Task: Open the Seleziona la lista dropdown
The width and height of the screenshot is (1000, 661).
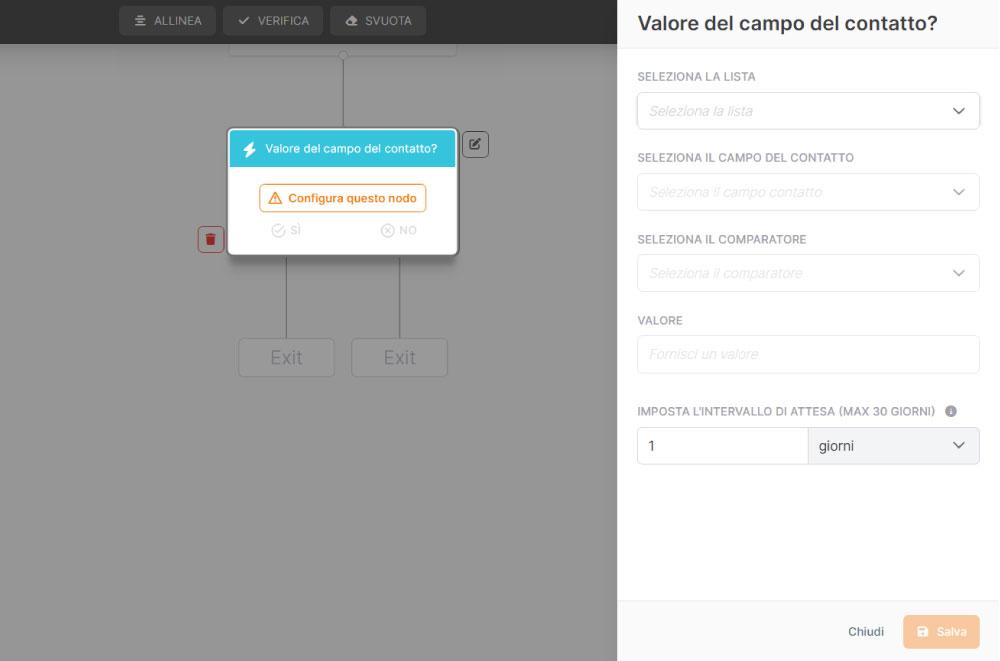Action: click(x=808, y=111)
